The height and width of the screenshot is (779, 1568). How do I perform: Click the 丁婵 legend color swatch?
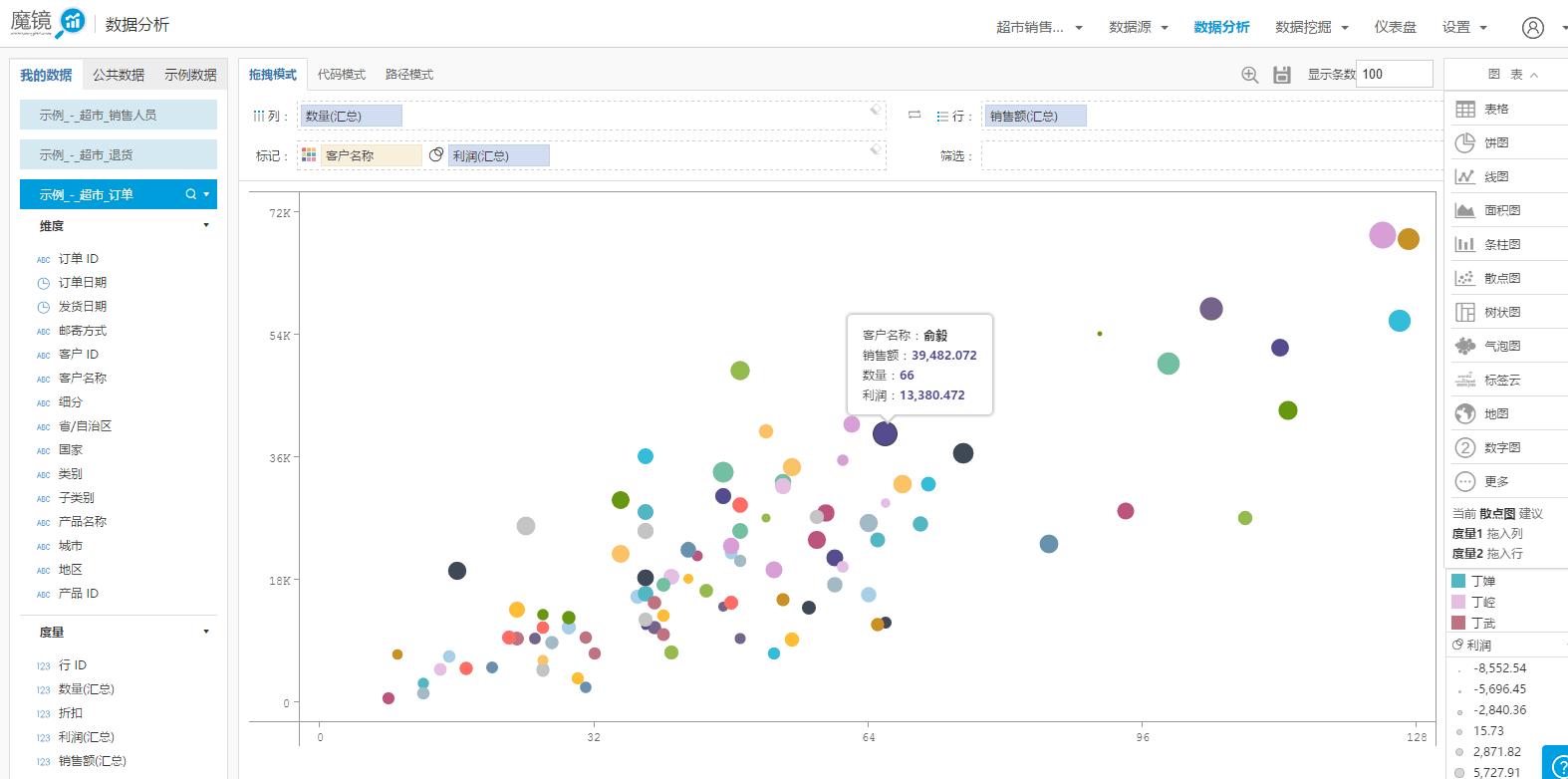[1458, 581]
